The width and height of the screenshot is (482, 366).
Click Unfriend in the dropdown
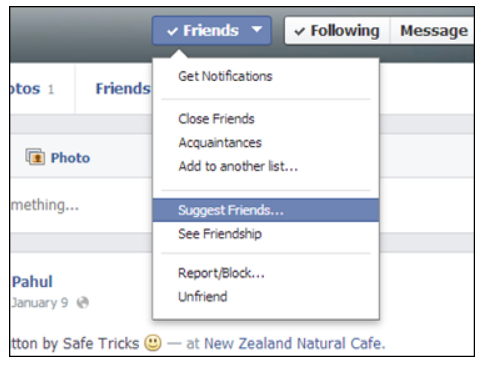click(203, 296)
